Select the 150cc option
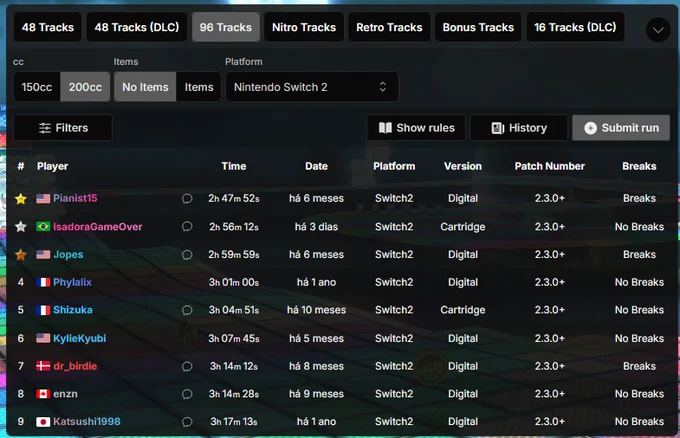 click(37, 87)
